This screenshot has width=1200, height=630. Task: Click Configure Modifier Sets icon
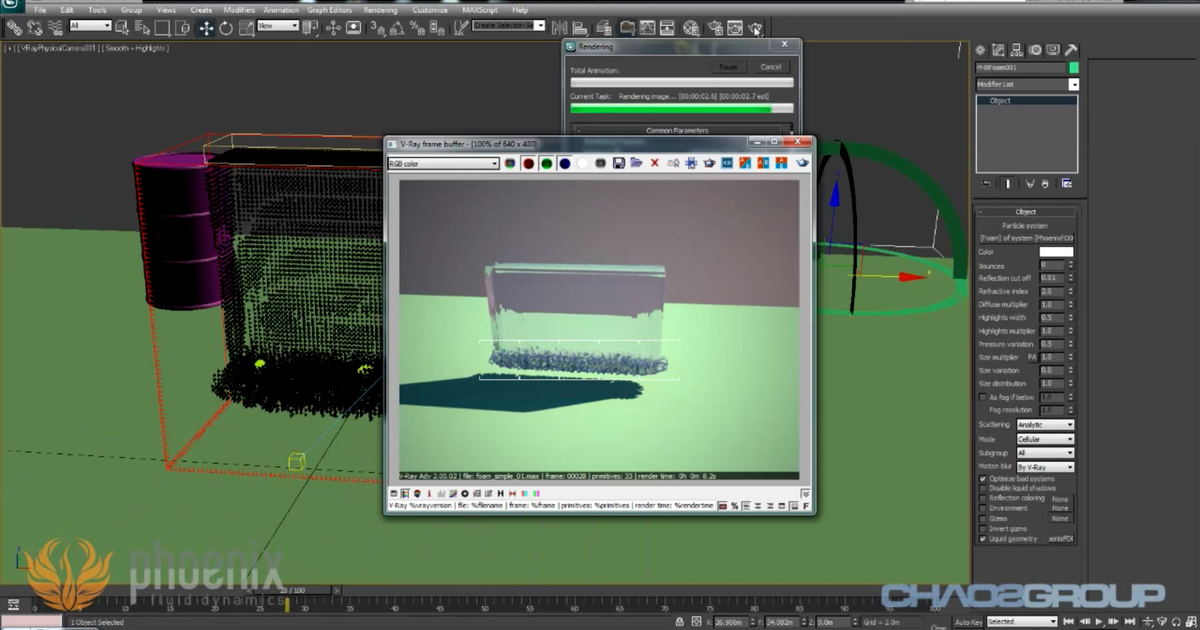click(x=1067, y=184)
